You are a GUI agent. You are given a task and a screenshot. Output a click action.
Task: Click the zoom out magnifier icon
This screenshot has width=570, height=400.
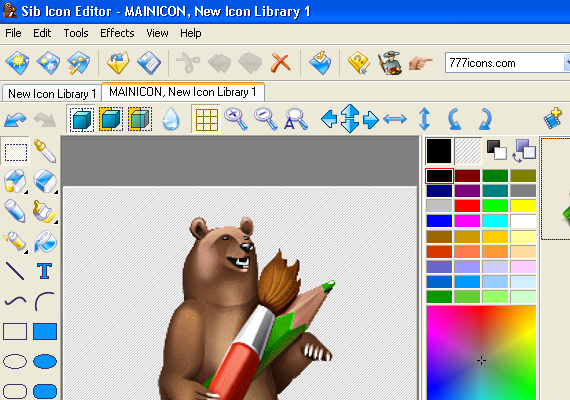click(x=266, y=119)
